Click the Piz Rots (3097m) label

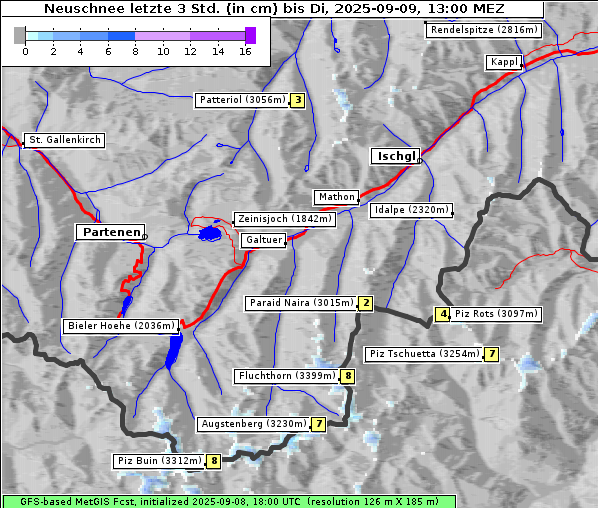click(x=496, y=314)
